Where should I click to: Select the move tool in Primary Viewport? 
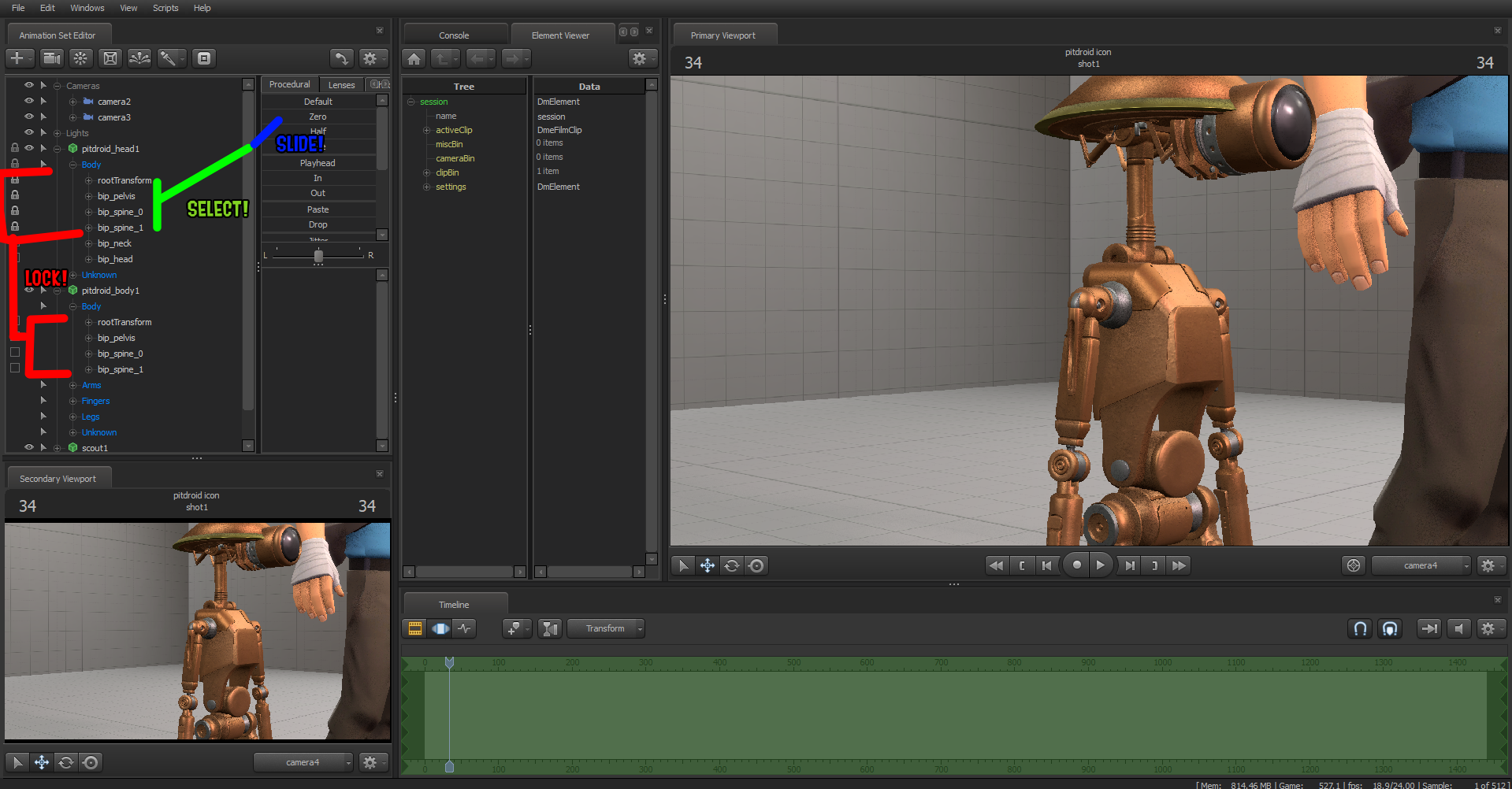pos(708,565)
